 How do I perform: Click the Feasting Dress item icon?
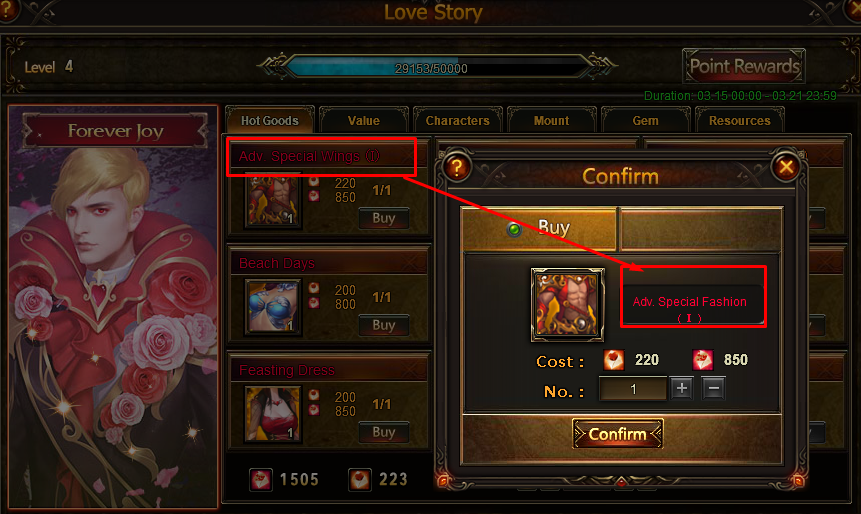(x=273, y=414)
